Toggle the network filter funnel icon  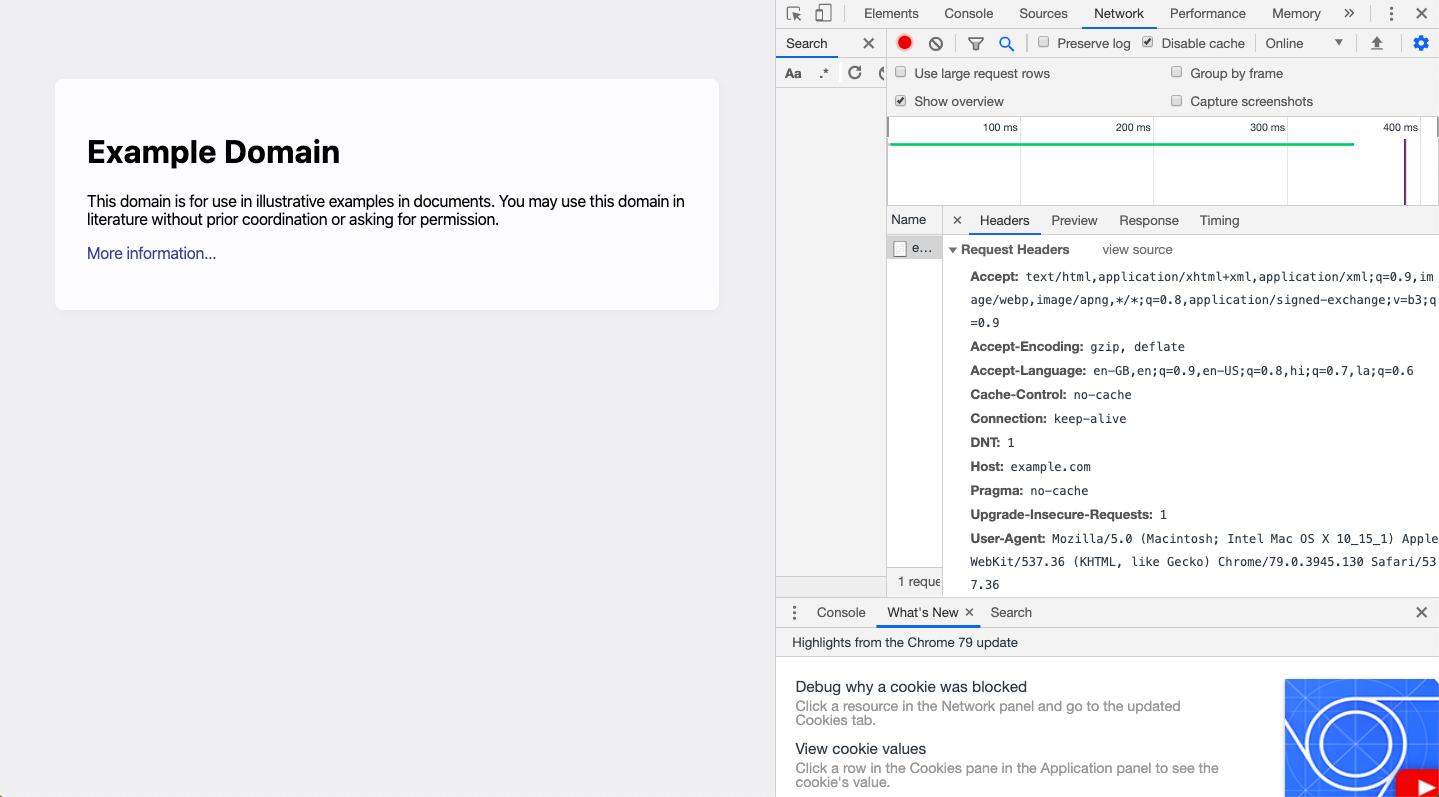tap(976, 43)
